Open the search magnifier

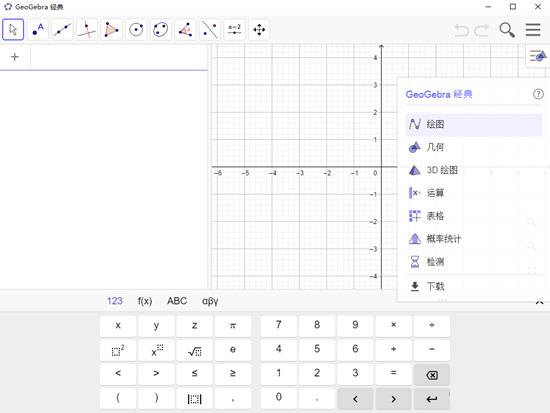coord(507,30)
